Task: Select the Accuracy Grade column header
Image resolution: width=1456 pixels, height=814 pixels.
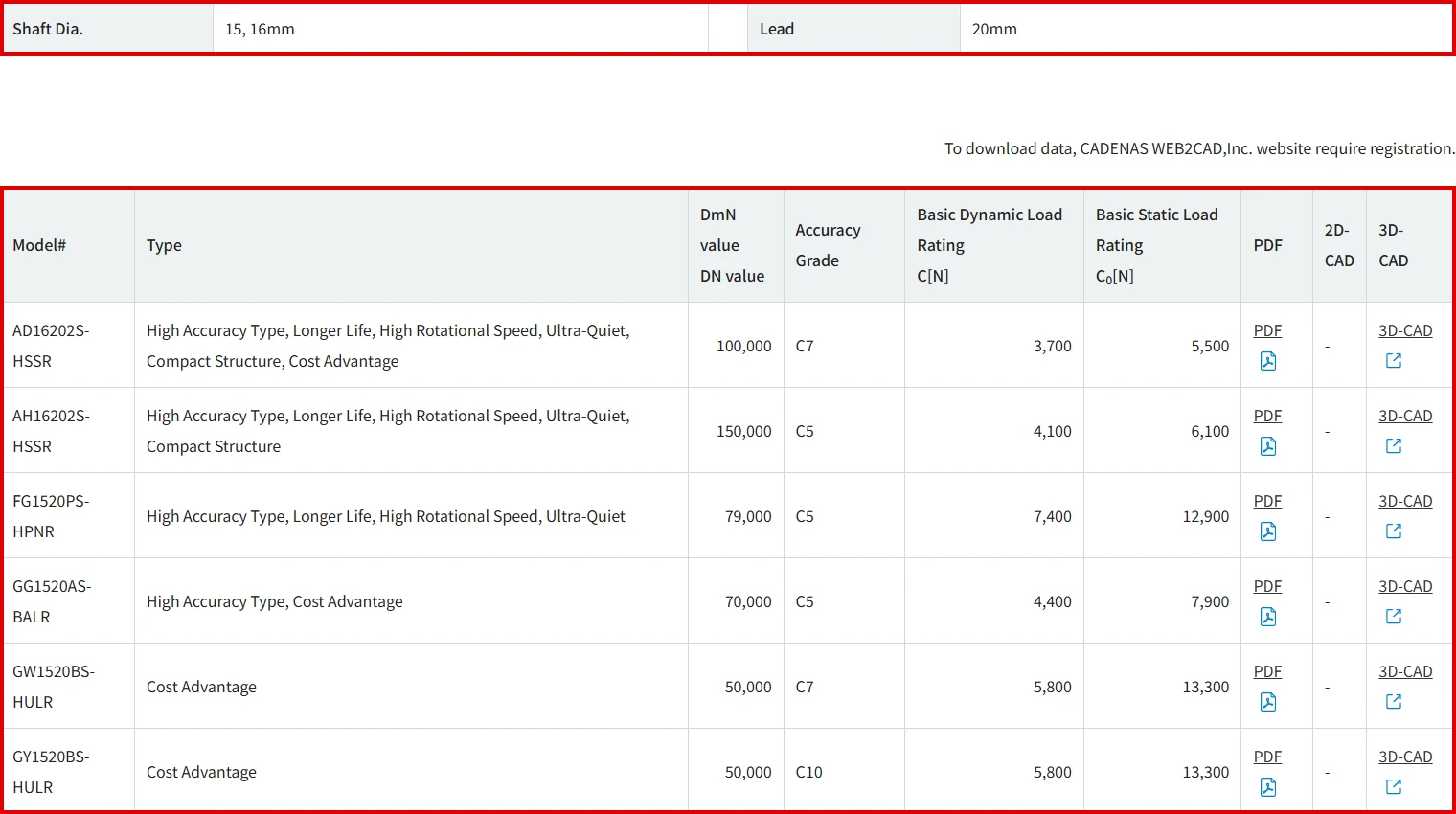Action: pos(828,245)
